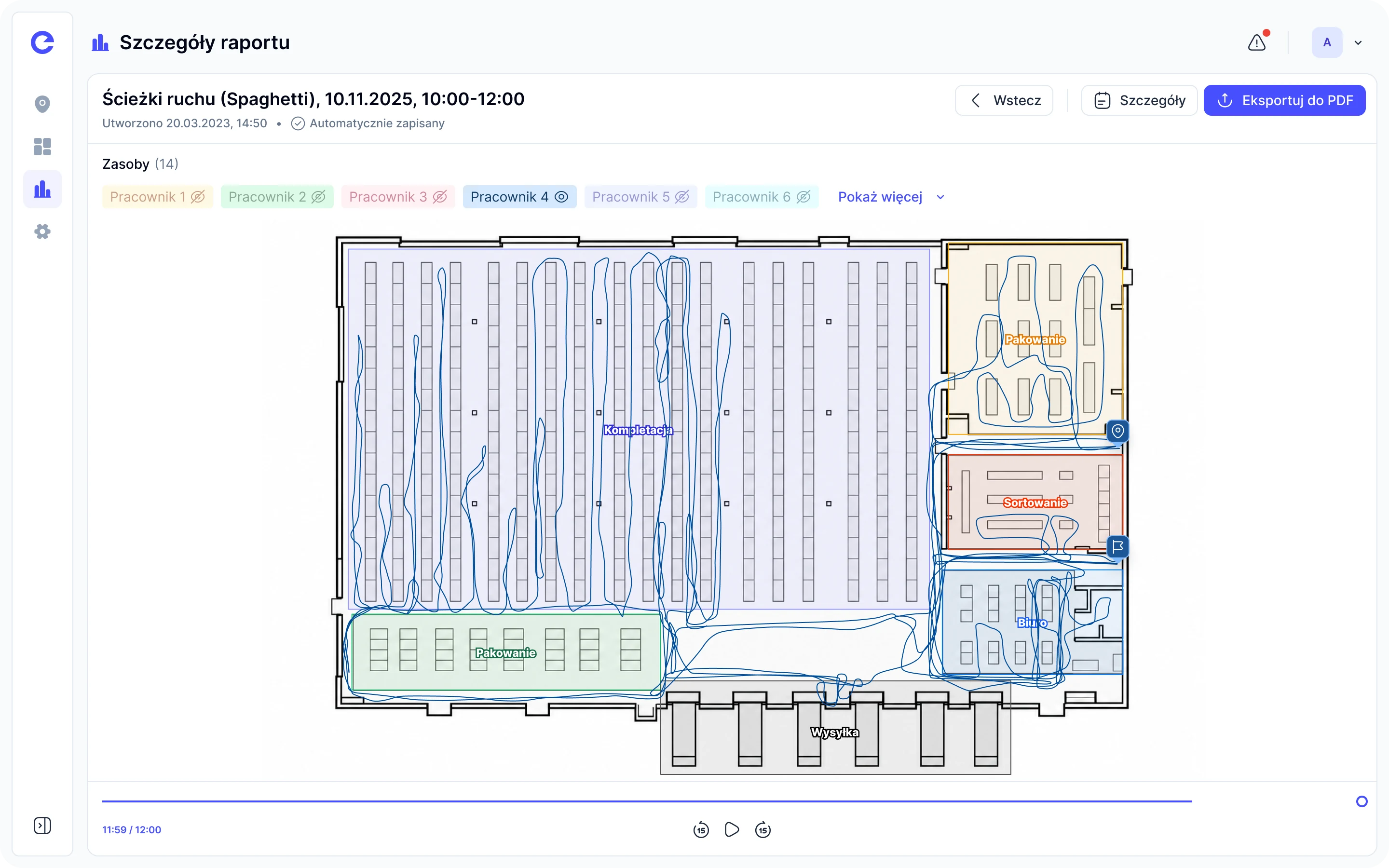This screenshot has width=1389, height=868.
Task: Show Pracownik 5 paths
Action: coord(640,197)
